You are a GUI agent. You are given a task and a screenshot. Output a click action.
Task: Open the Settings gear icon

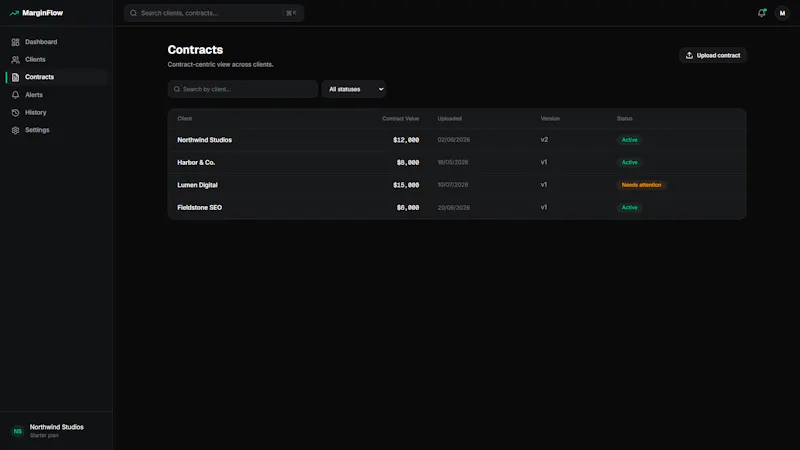tap(15, 130)
